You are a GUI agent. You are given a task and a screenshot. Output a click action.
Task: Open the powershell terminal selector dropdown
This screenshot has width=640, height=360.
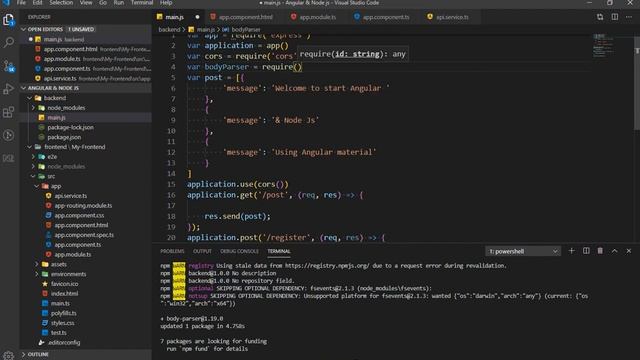click(523, 251)
